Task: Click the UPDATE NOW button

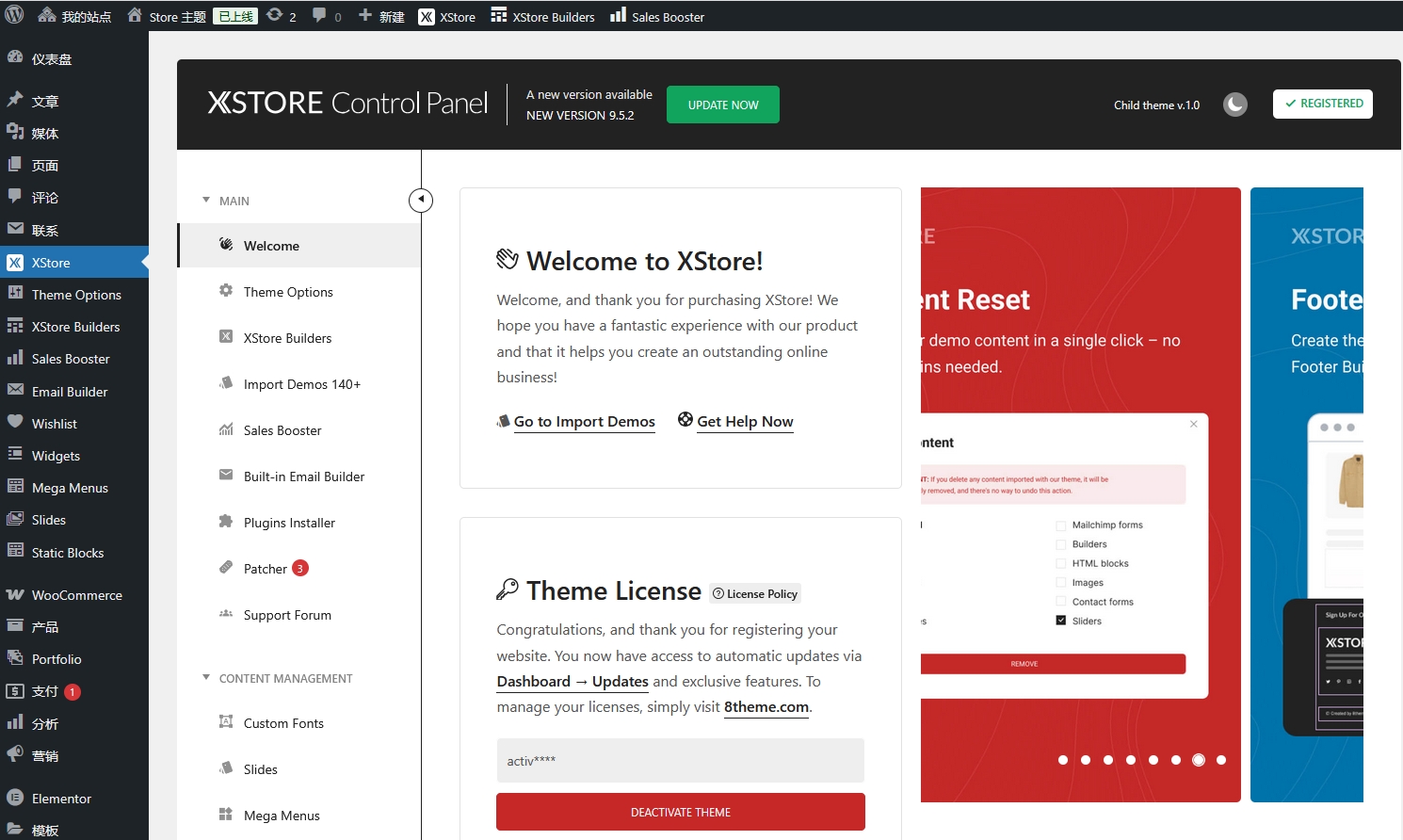Action: (x=723, y=105)
